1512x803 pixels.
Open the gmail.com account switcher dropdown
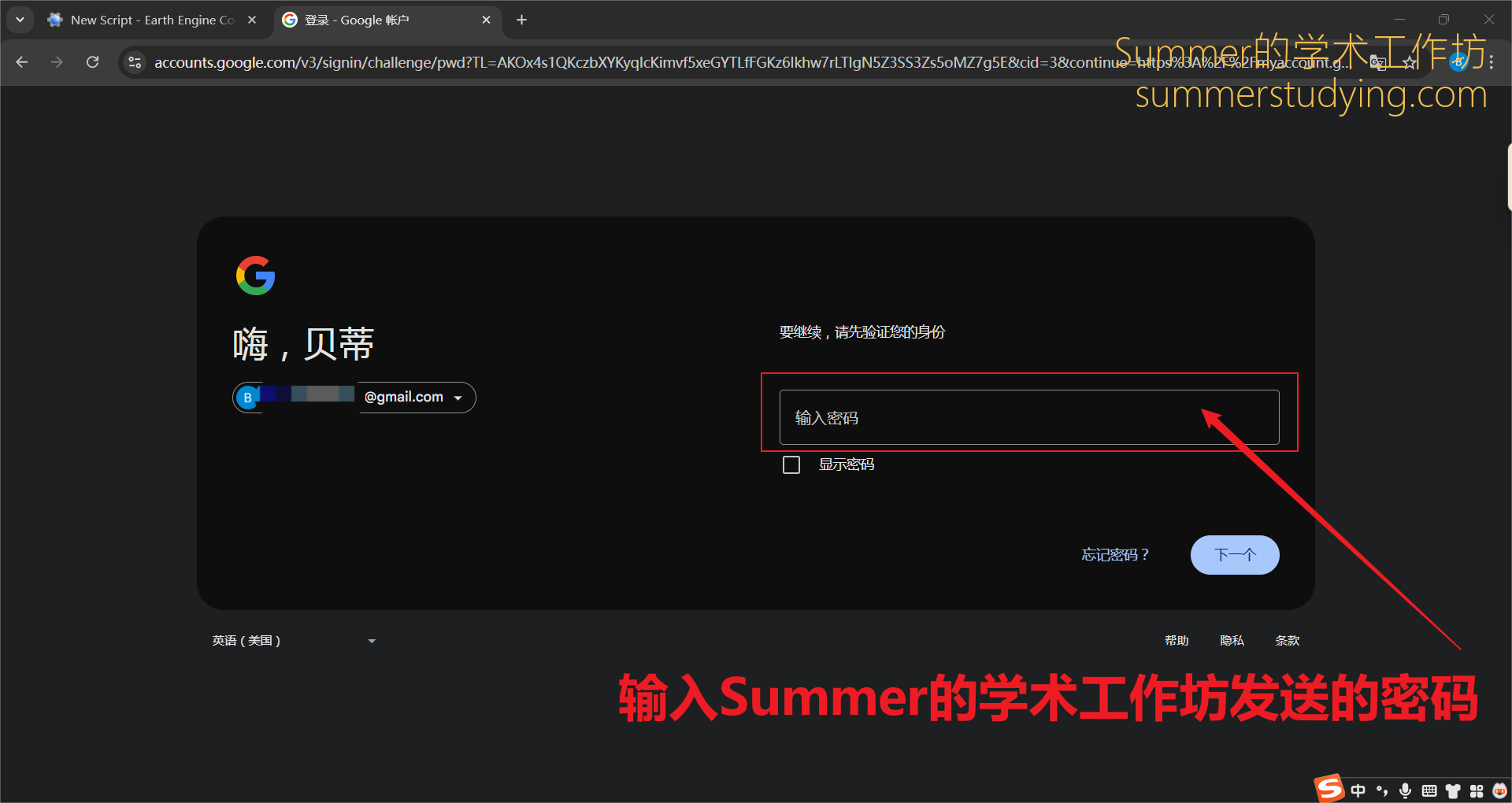354,398
